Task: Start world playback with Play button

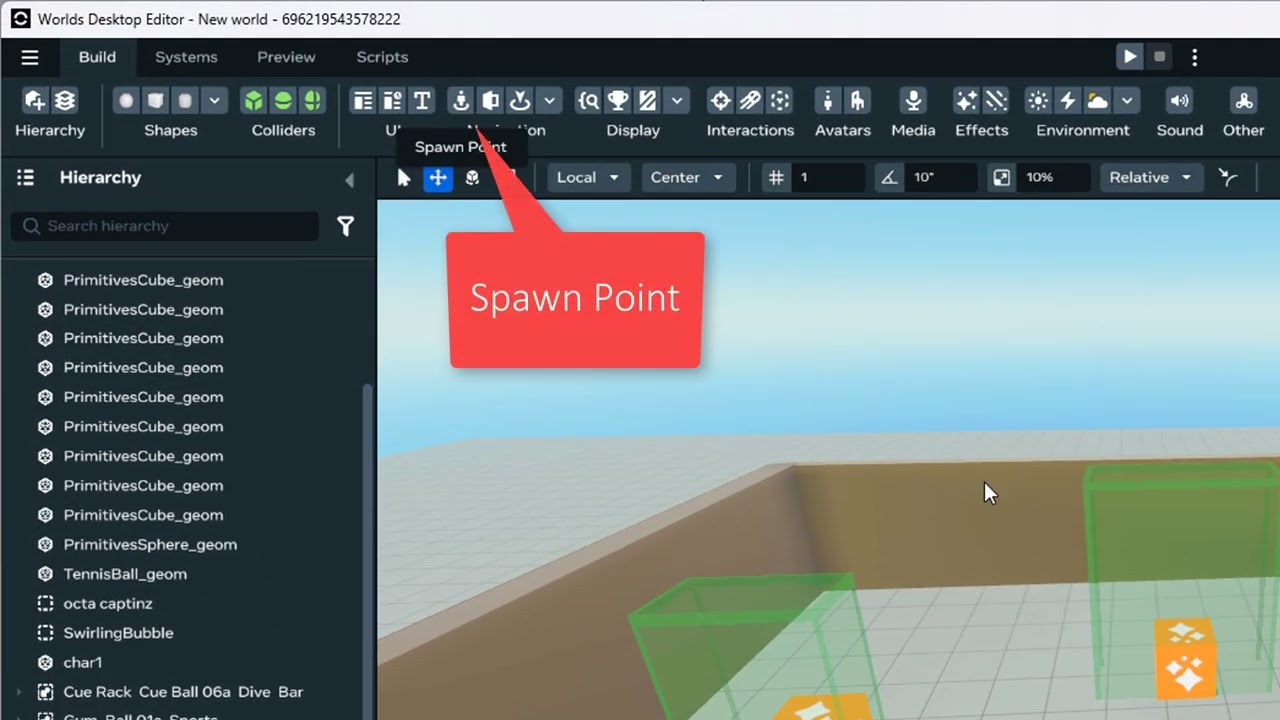Action: click(x=1130, y=57)
